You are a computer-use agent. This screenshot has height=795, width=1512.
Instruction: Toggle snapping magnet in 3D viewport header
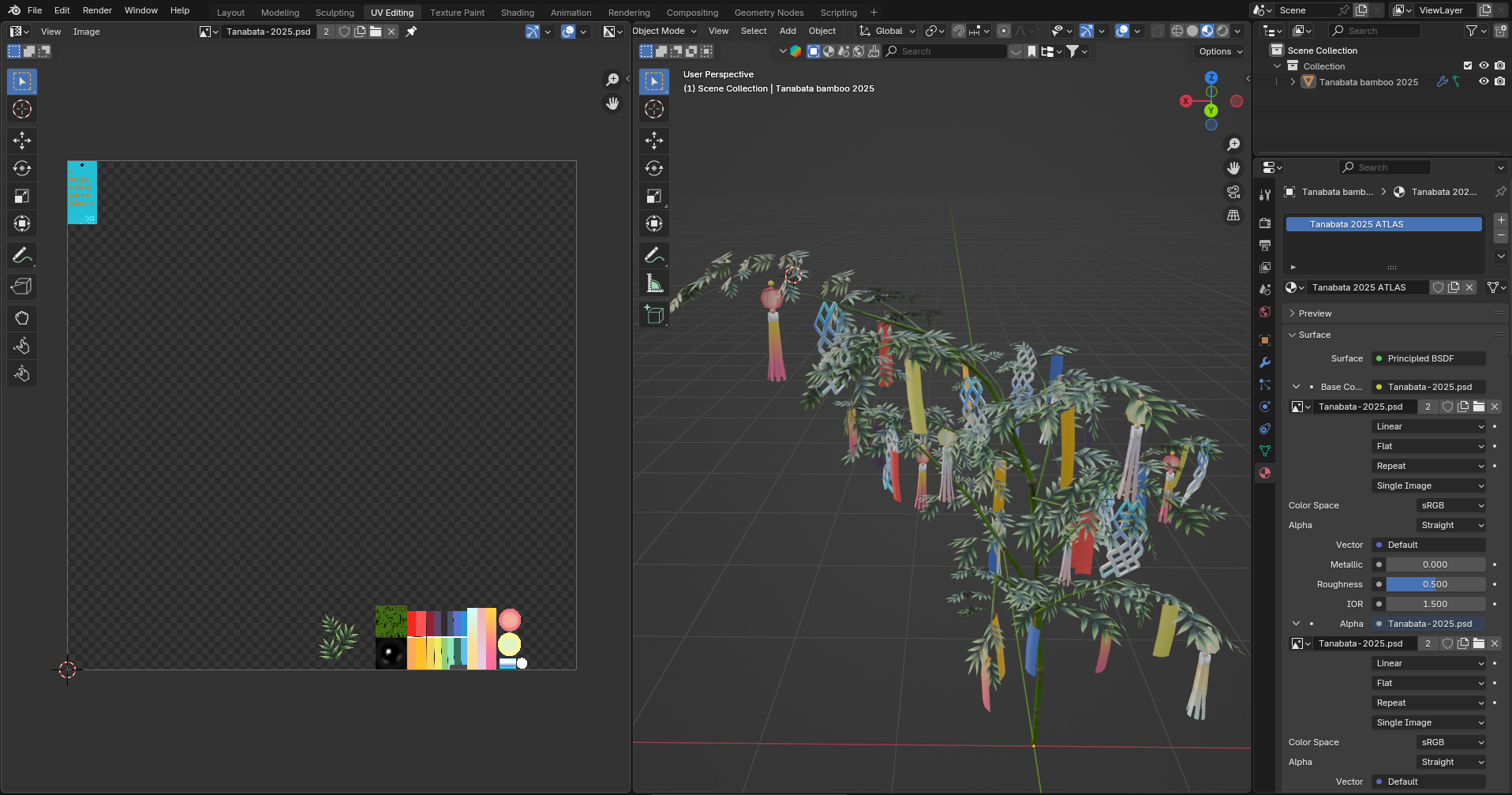click(959, 31)
